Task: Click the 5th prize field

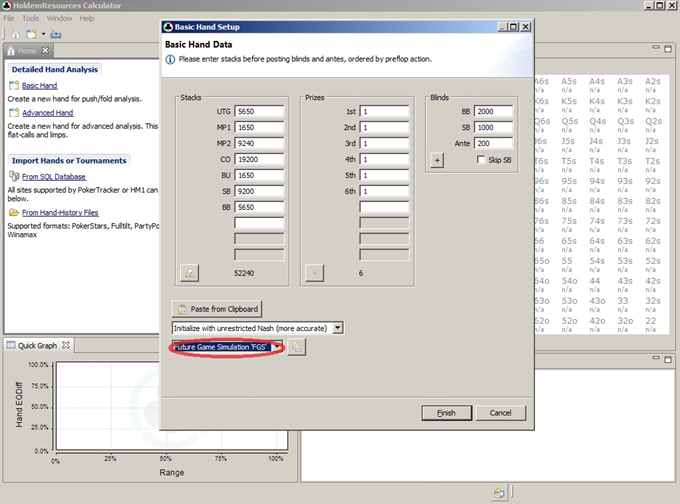Action: coord(384,175)
